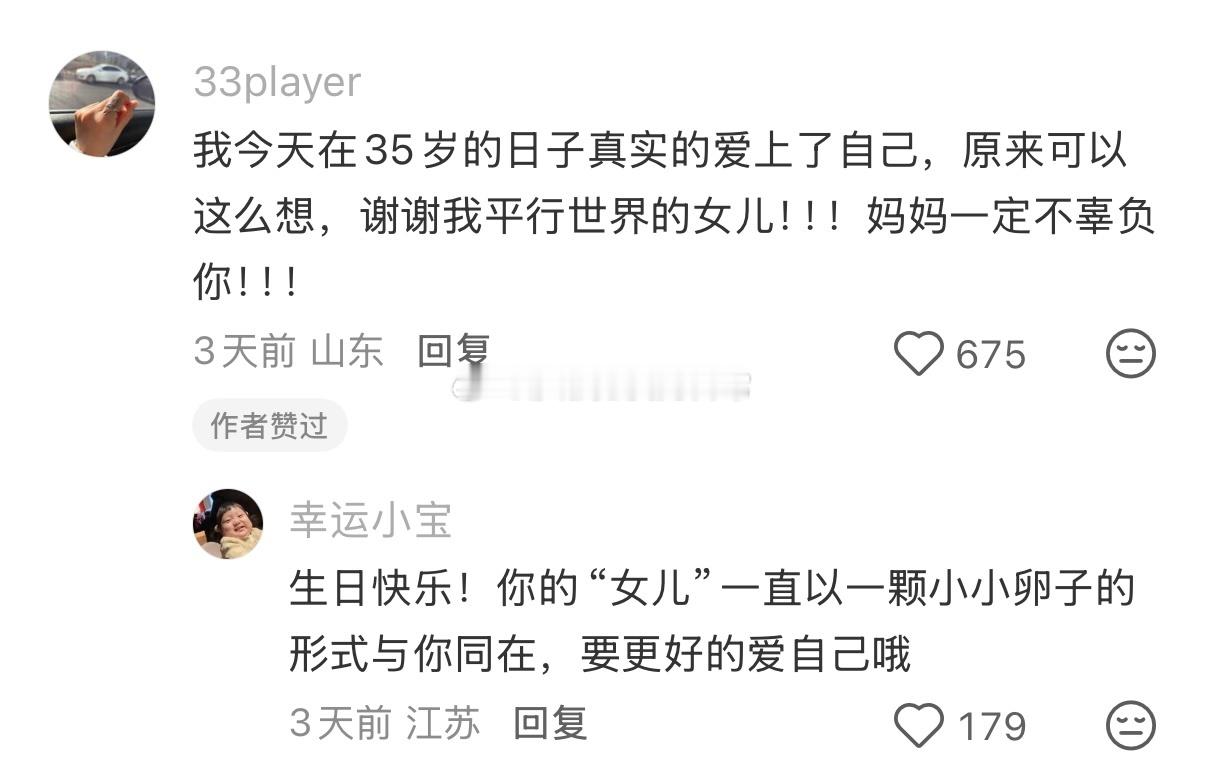Click the 179 like count

pos(992,726)
